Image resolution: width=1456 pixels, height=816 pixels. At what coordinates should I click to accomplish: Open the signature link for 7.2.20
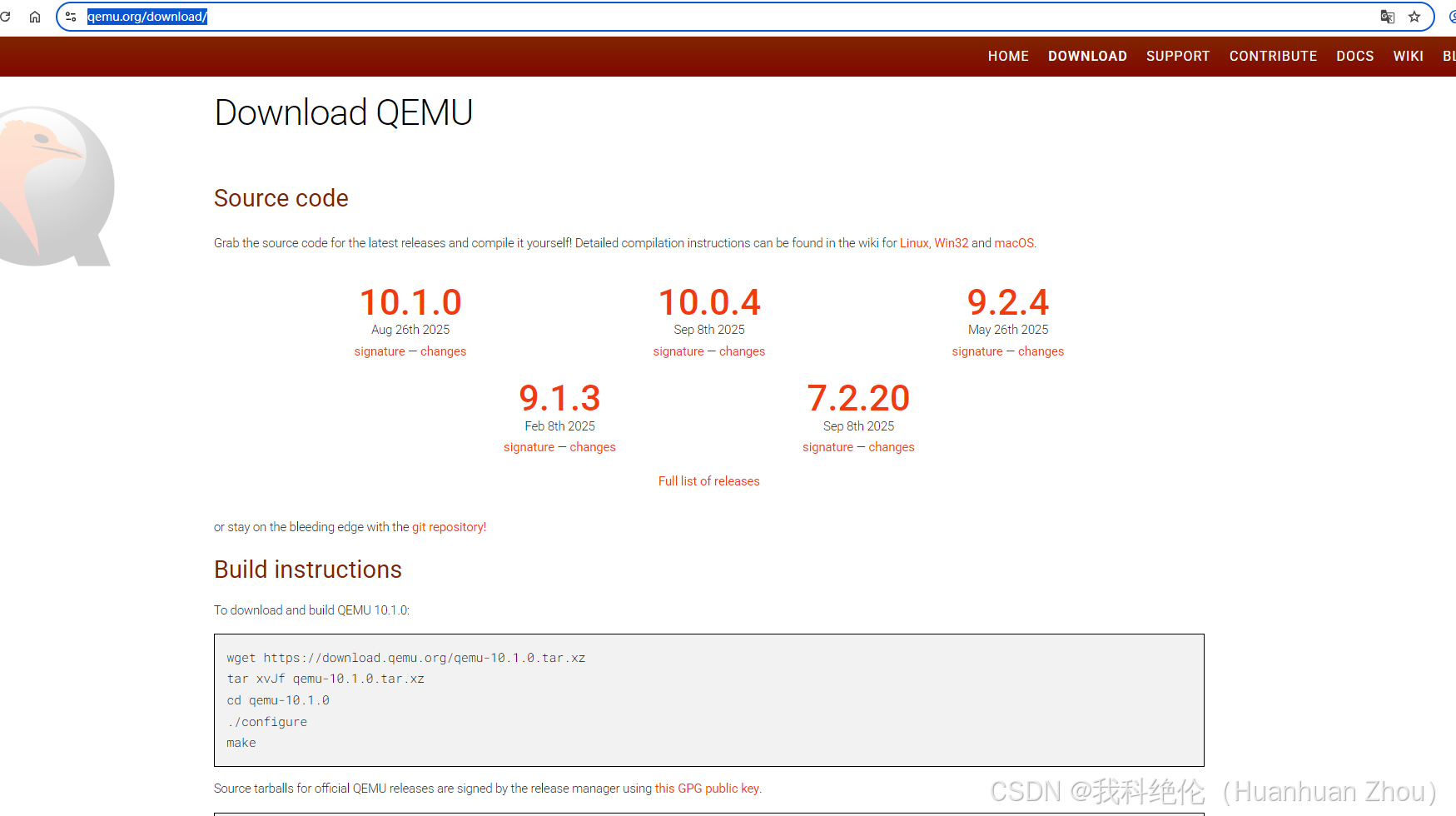pos(827,446)
